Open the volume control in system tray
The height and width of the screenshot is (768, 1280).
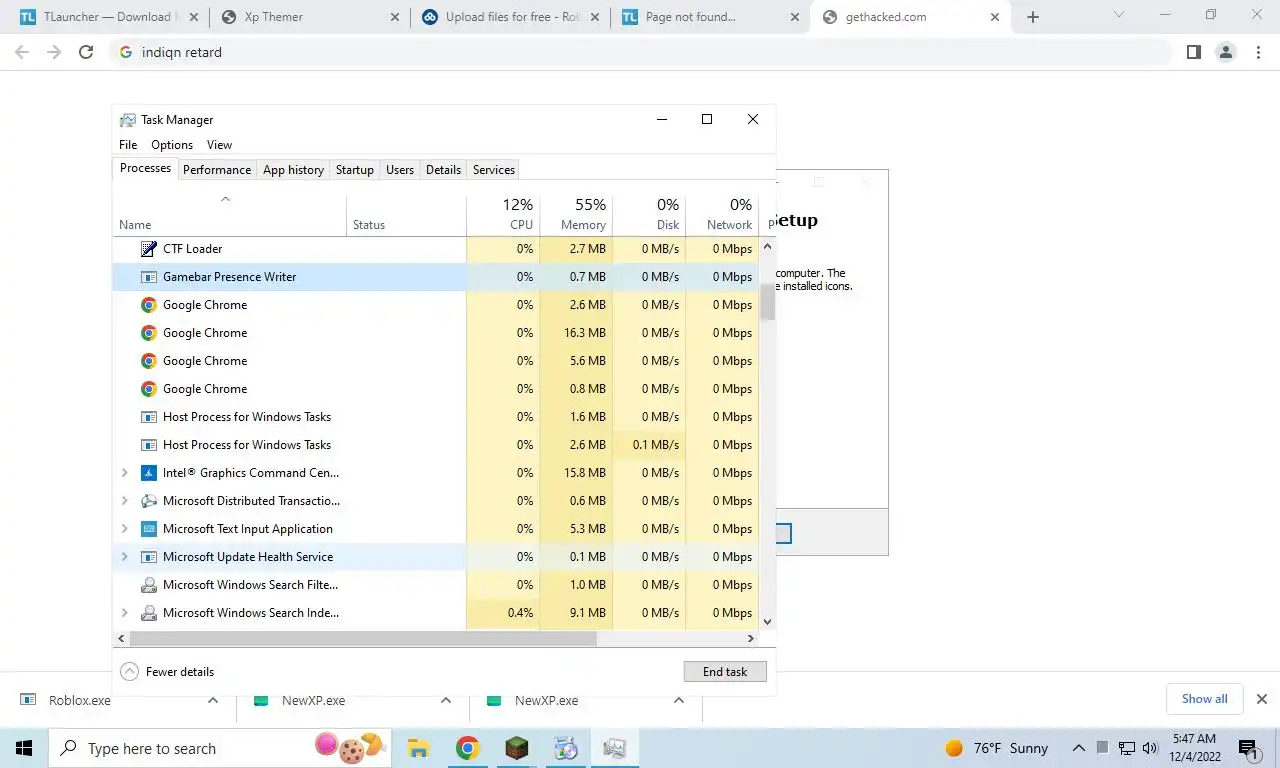pyautogui.click(x=1150, y=748)
